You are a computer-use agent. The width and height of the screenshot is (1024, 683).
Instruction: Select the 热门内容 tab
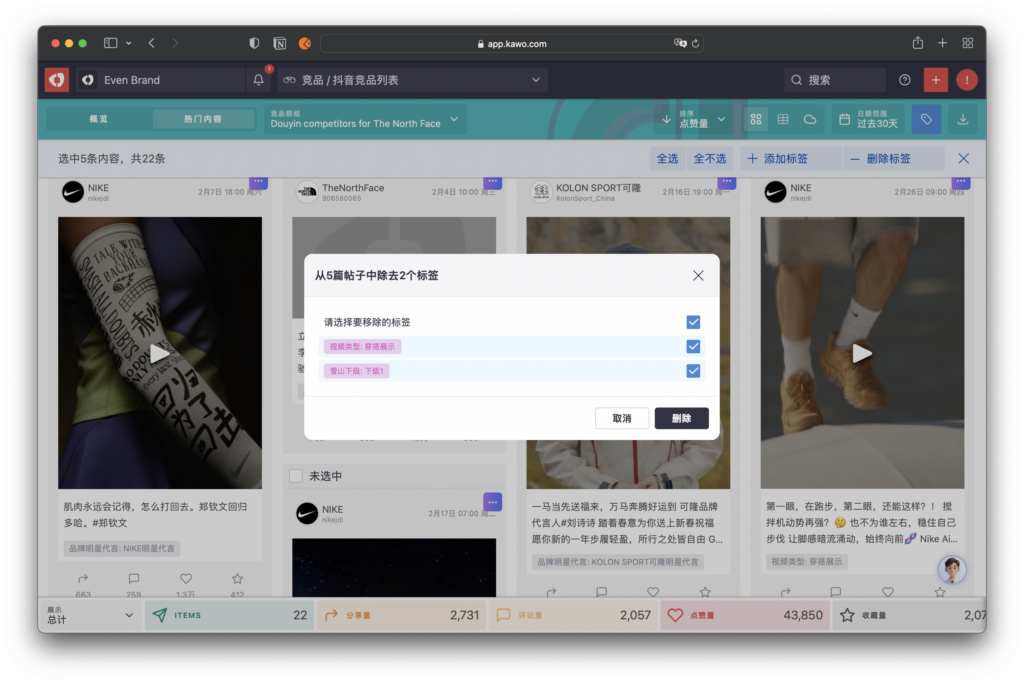coord(202,119)
